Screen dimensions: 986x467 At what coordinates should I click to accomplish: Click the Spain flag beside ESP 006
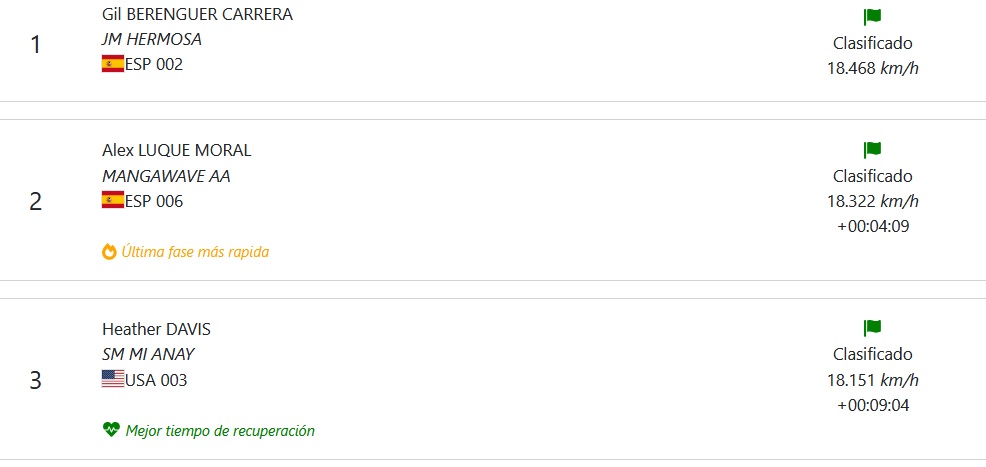pos(112,201)
